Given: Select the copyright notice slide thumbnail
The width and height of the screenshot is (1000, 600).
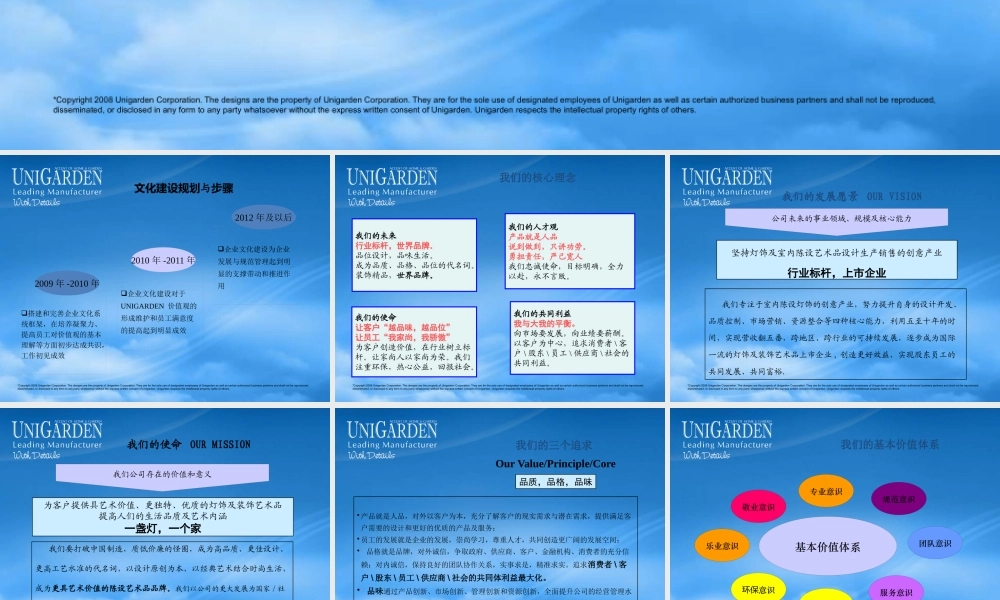Looking at the screenshot, I should point(500,75).
